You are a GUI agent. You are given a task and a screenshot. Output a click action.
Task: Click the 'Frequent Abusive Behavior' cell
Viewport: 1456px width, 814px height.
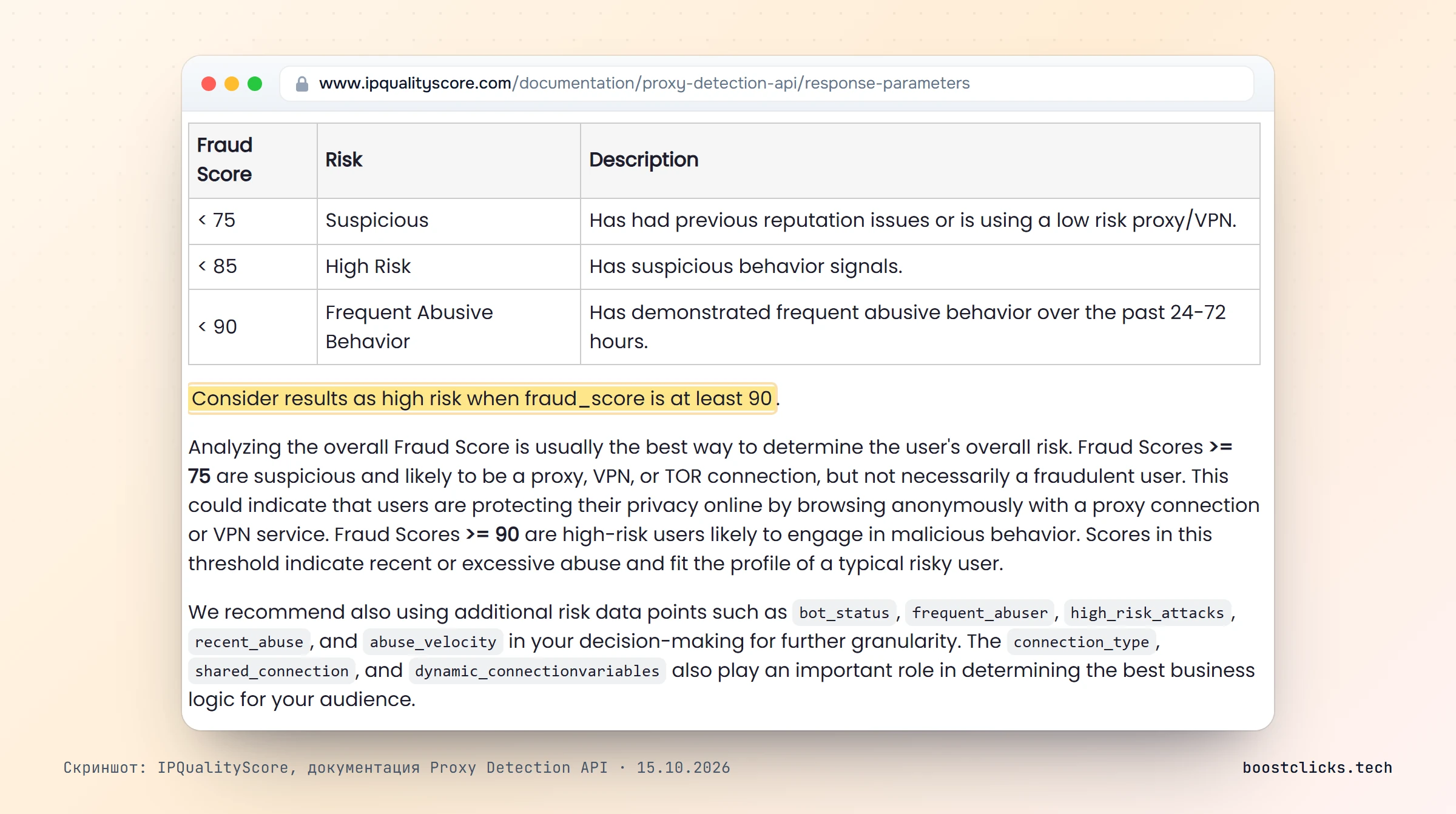pos(448,327)
